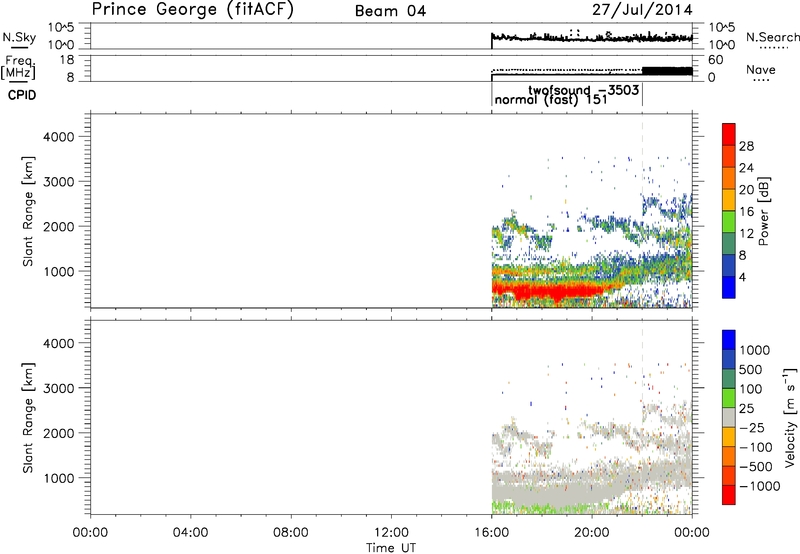
Task: Click the '08:00' time tick label
Action: [x=290, y=533]
